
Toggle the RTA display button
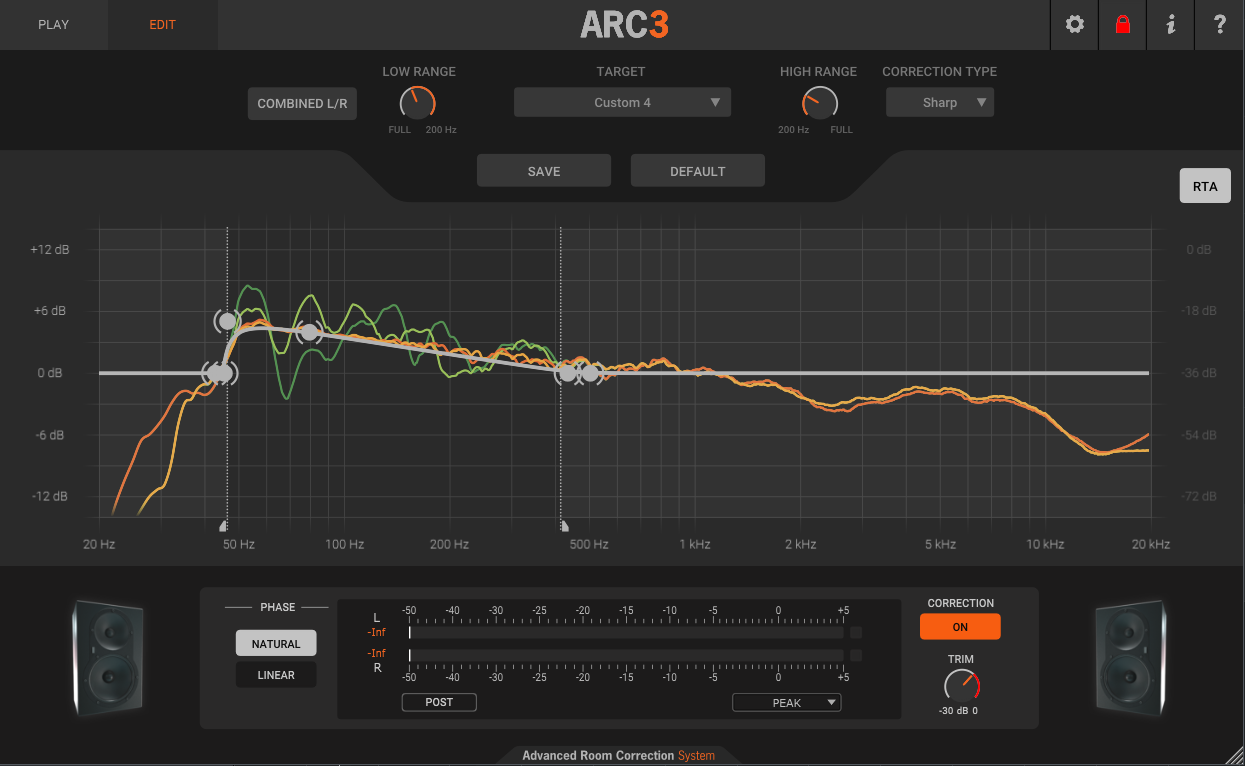[x=1205, y=186]
